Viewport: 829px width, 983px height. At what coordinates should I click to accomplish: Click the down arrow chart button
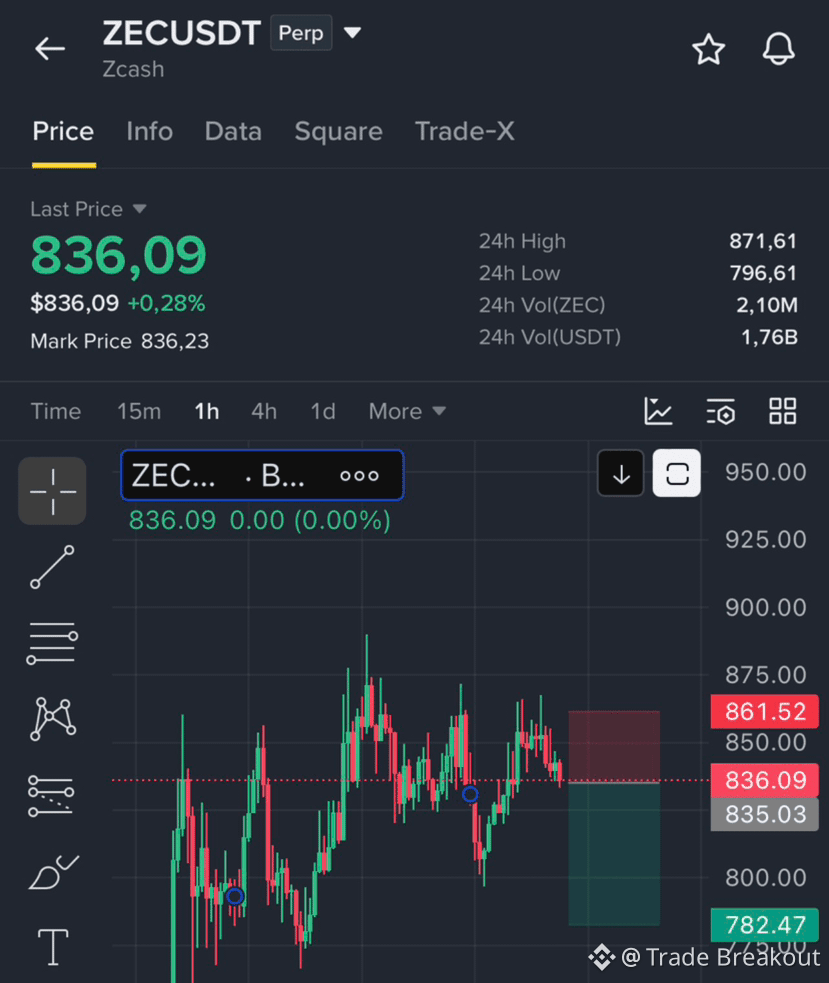(x=621, y=474)
